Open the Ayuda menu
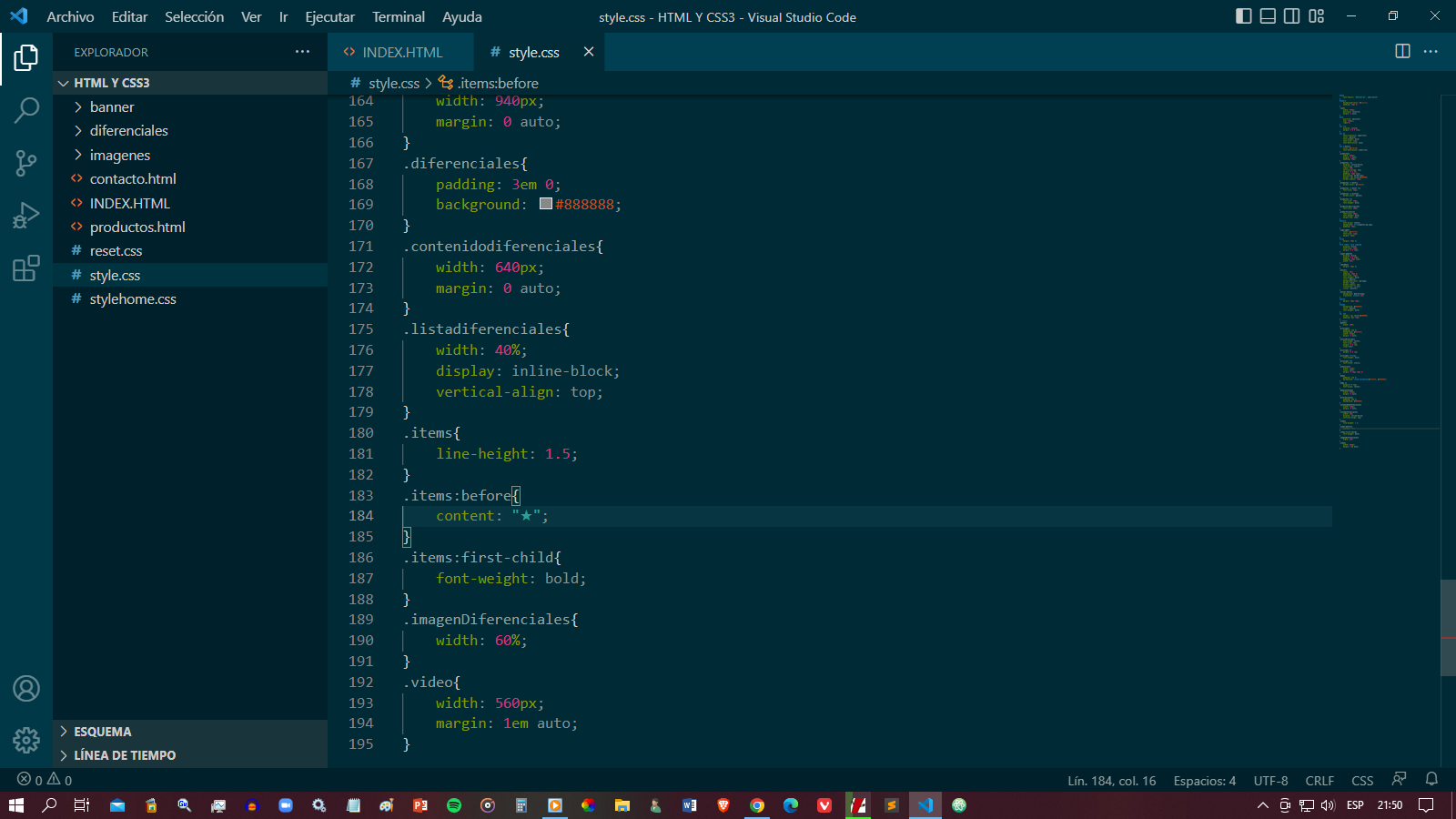This screenshot has height=819, width=1456. click(x=461, y=16)
